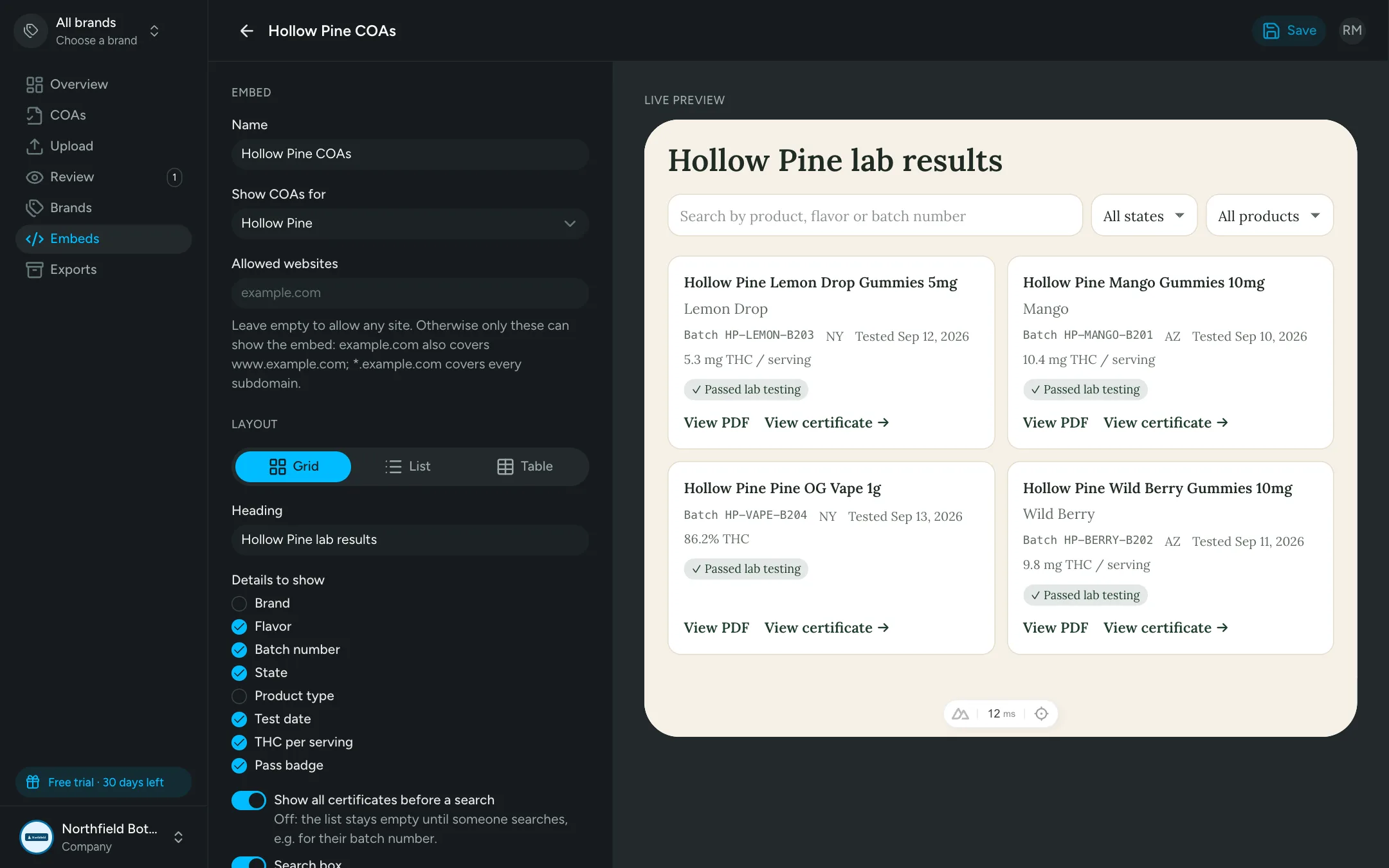Screen dimensions: 1389x868
Task: Enable the Product type checkbox
Action: [x=239, y=696]
